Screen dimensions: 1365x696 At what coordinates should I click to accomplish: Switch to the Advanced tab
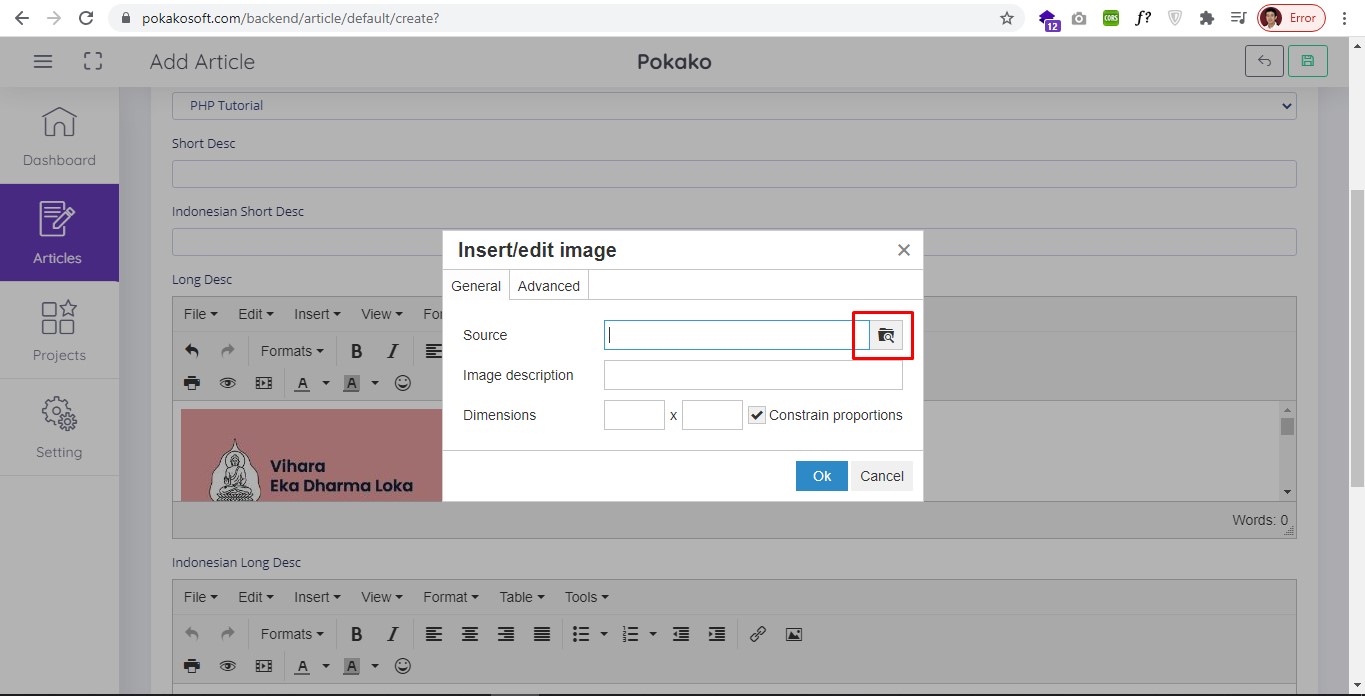pyautogui.click(x=548, y=286)
